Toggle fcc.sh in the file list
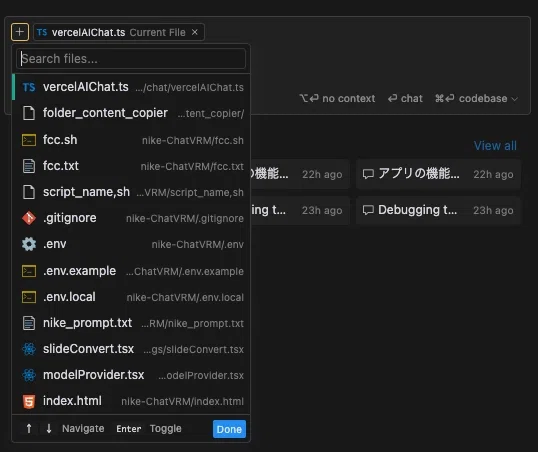 tap(131, 140)
